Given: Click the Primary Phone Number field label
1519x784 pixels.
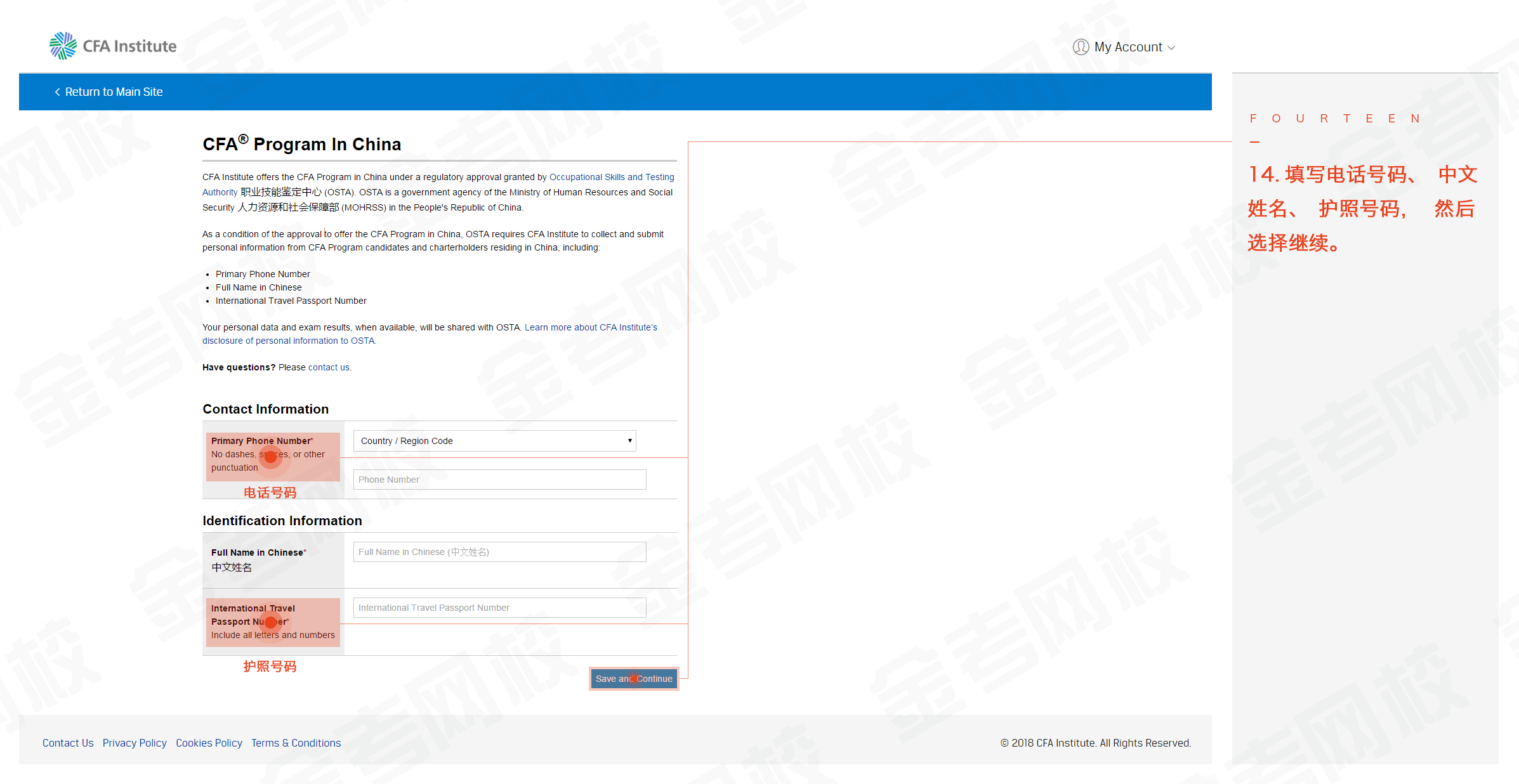Looking at the screenshot, I should tap(262, 441).
